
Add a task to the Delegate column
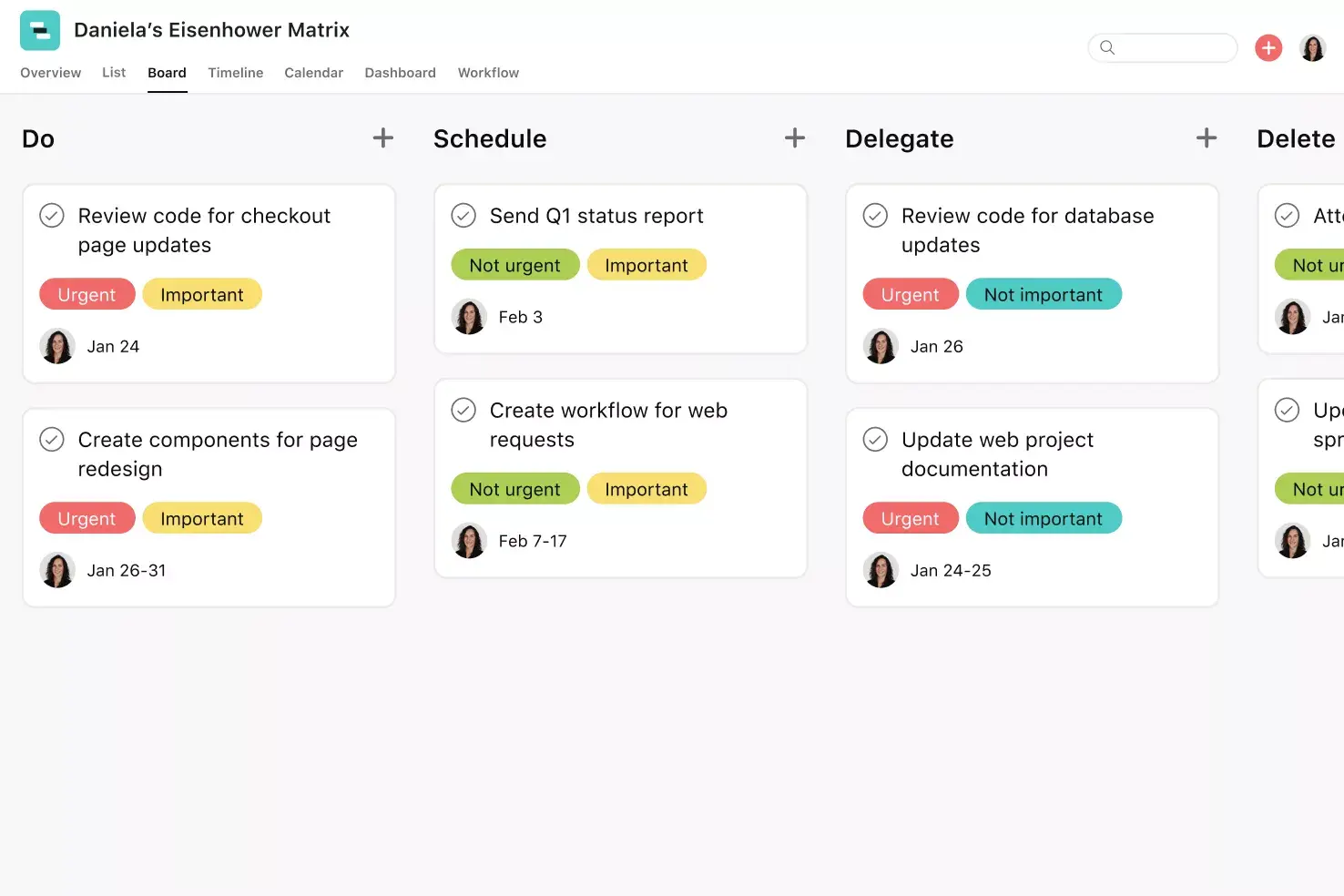click(1206, 137)
